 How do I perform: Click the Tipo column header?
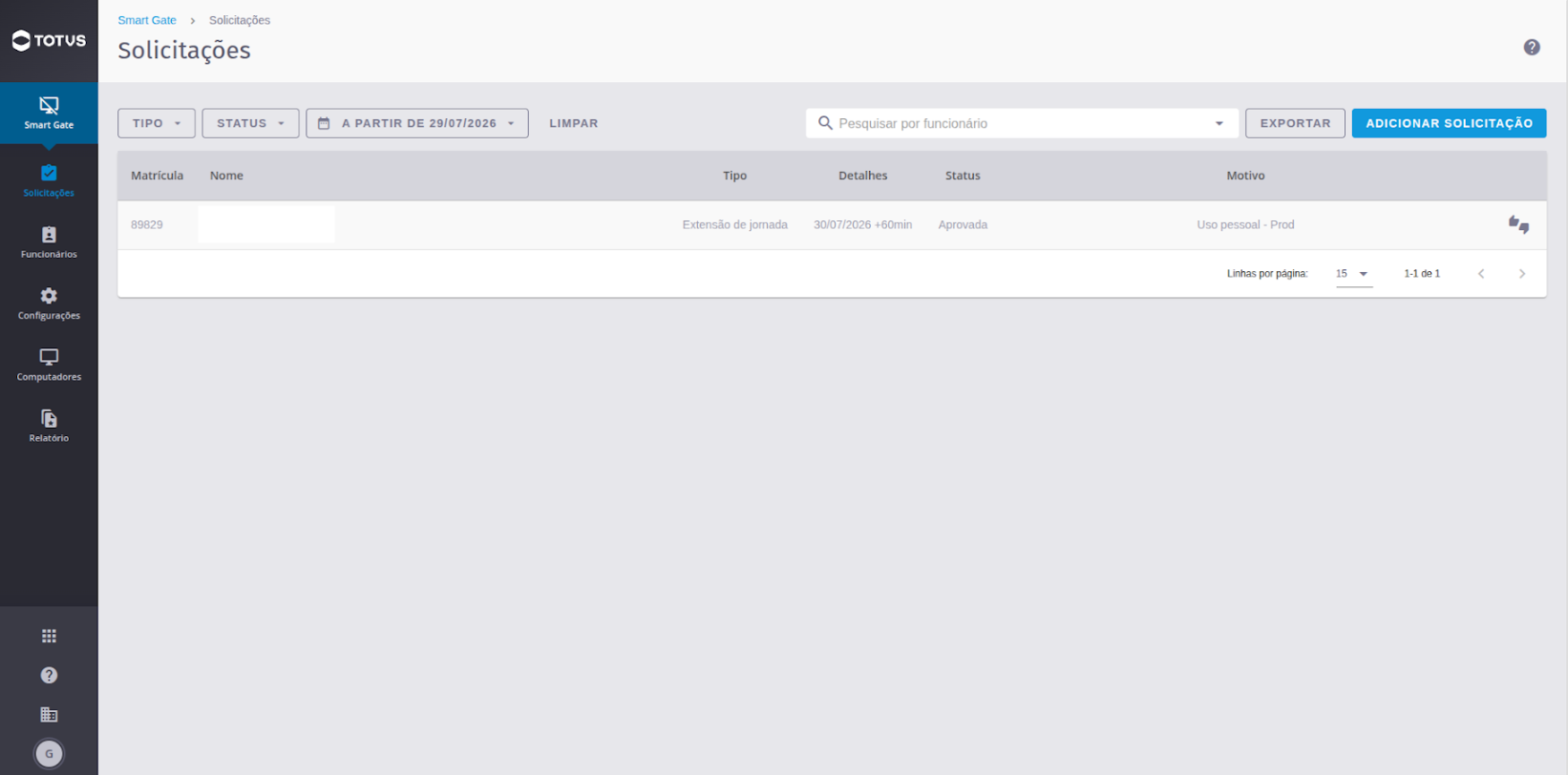pyautogui.click(x=734, y=176)
